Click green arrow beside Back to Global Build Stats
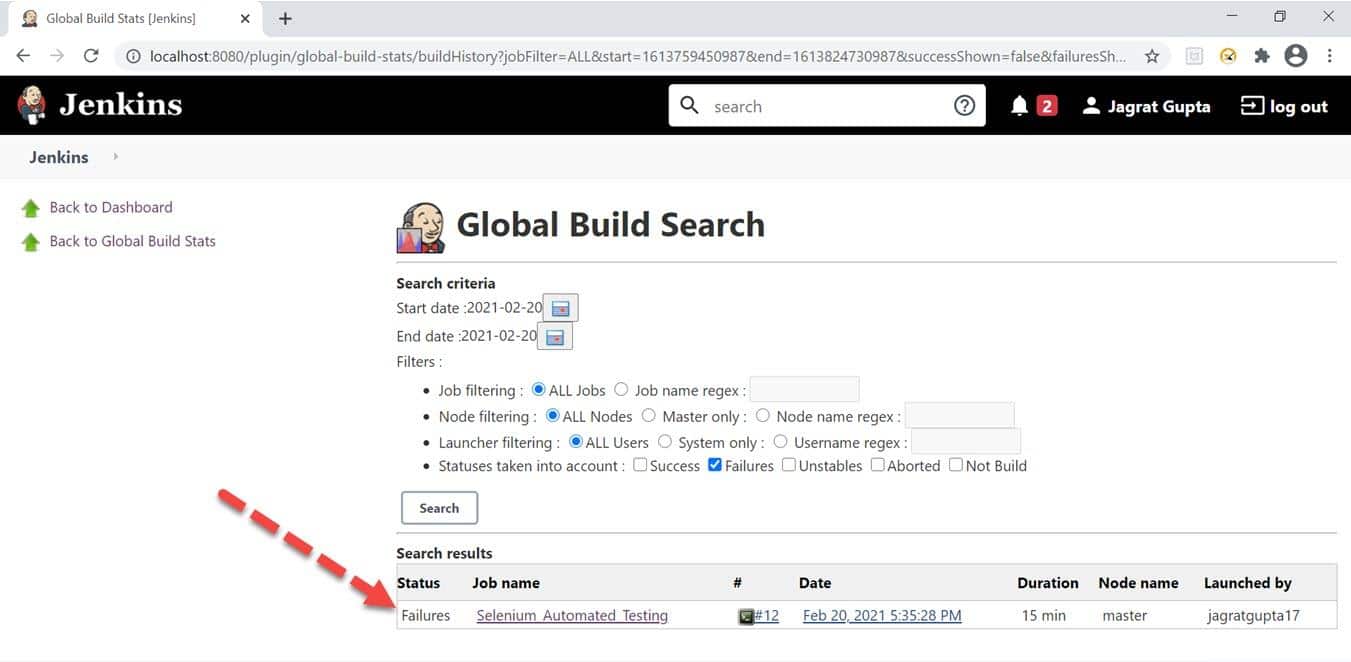 coord(31,242)
